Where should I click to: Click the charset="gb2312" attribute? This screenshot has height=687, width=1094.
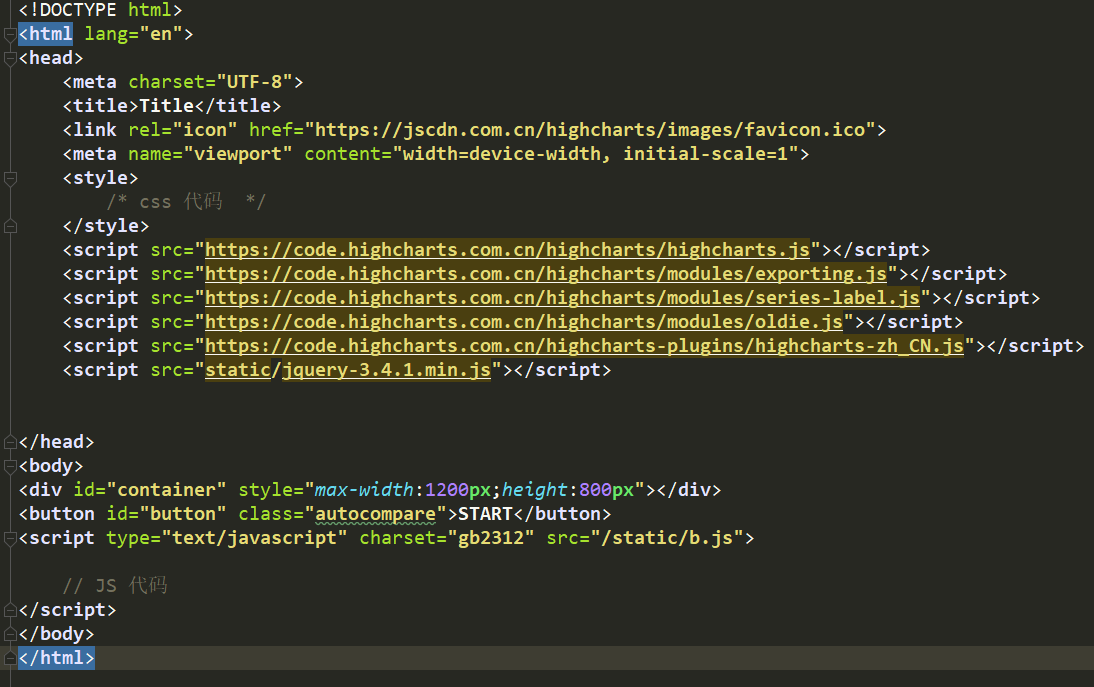coord(447,538)
